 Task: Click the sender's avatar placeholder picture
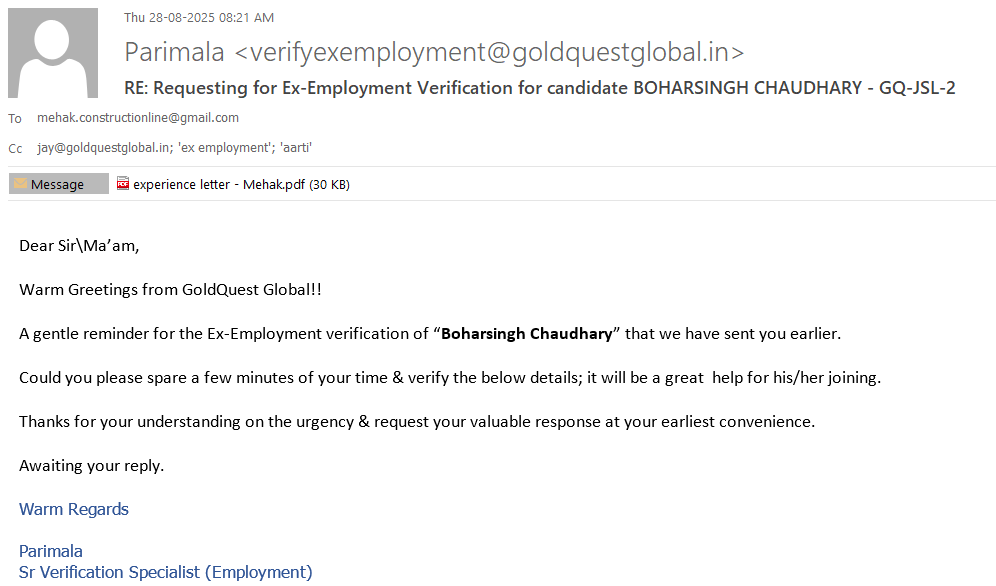click(x=53, y=53)
